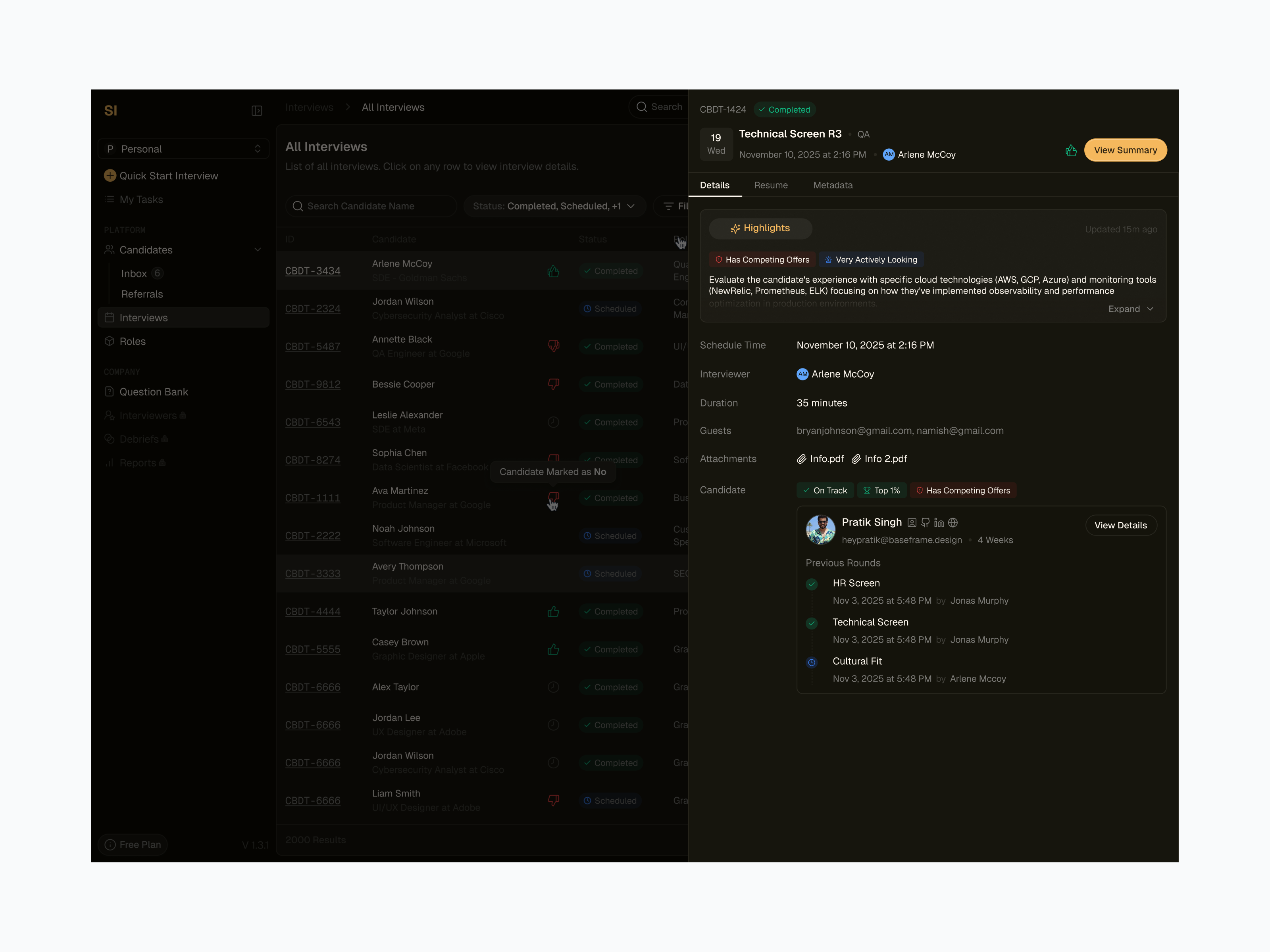Click thumbs-up icon in Taylor Johnson's row
This screenshot has height=952, width=1270.
coord(554,611)
